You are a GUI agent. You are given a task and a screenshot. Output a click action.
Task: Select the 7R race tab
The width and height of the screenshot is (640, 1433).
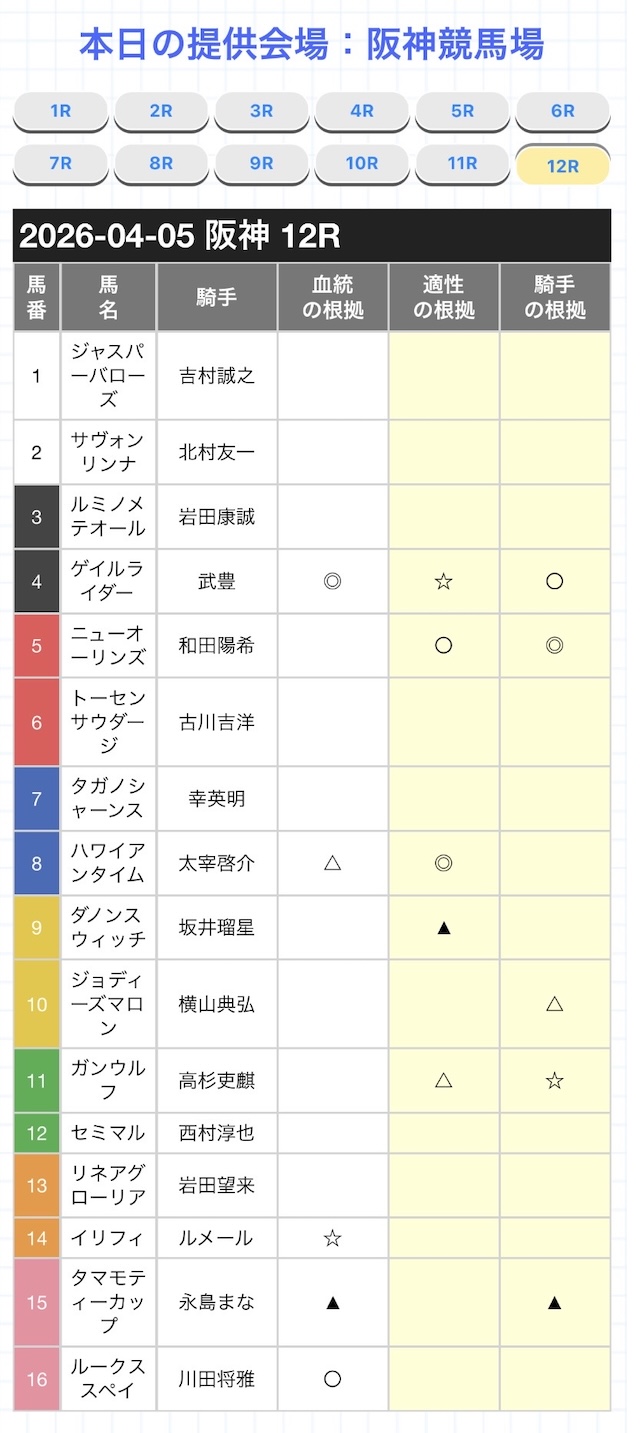(60, 163)
